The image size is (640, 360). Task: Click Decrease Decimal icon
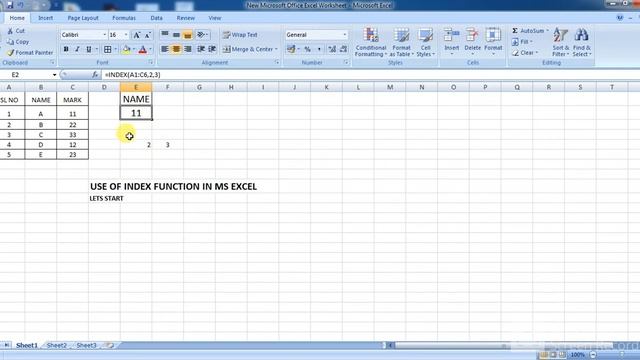coord(343,49)
